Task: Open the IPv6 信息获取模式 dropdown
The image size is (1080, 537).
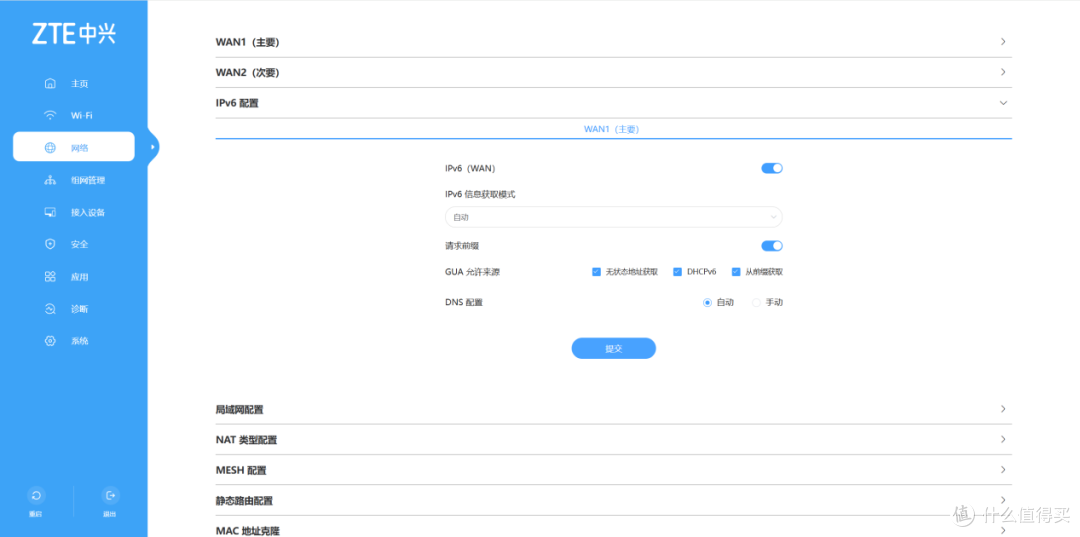Action: click(614, 217)
